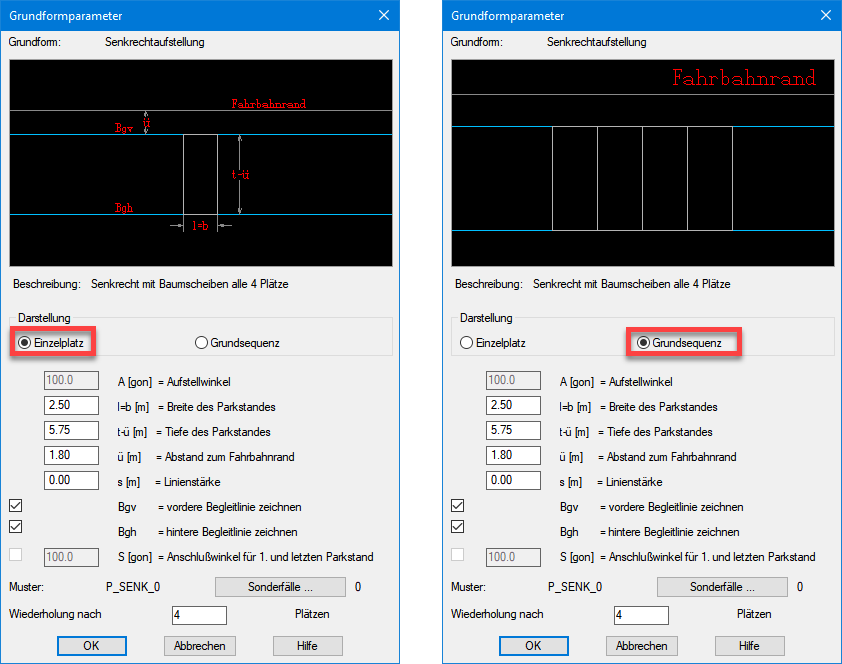Viewport: 842px width, 664px height.
Task: Open Sonderfälle in the right dialog
Action: click(x=722, y=587)
